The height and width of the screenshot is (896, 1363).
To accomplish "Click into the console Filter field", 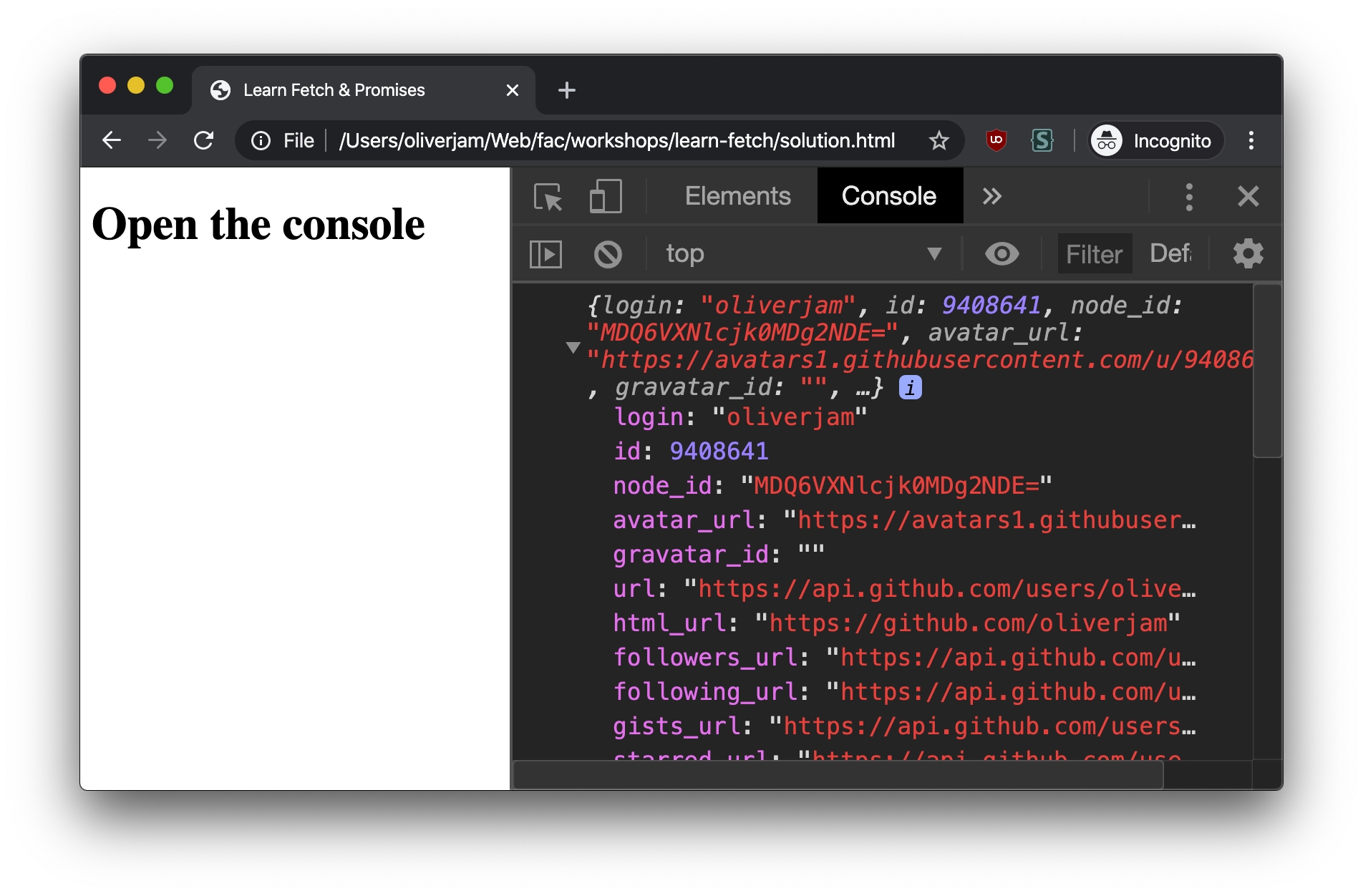I will click(x=1094, y=254).
